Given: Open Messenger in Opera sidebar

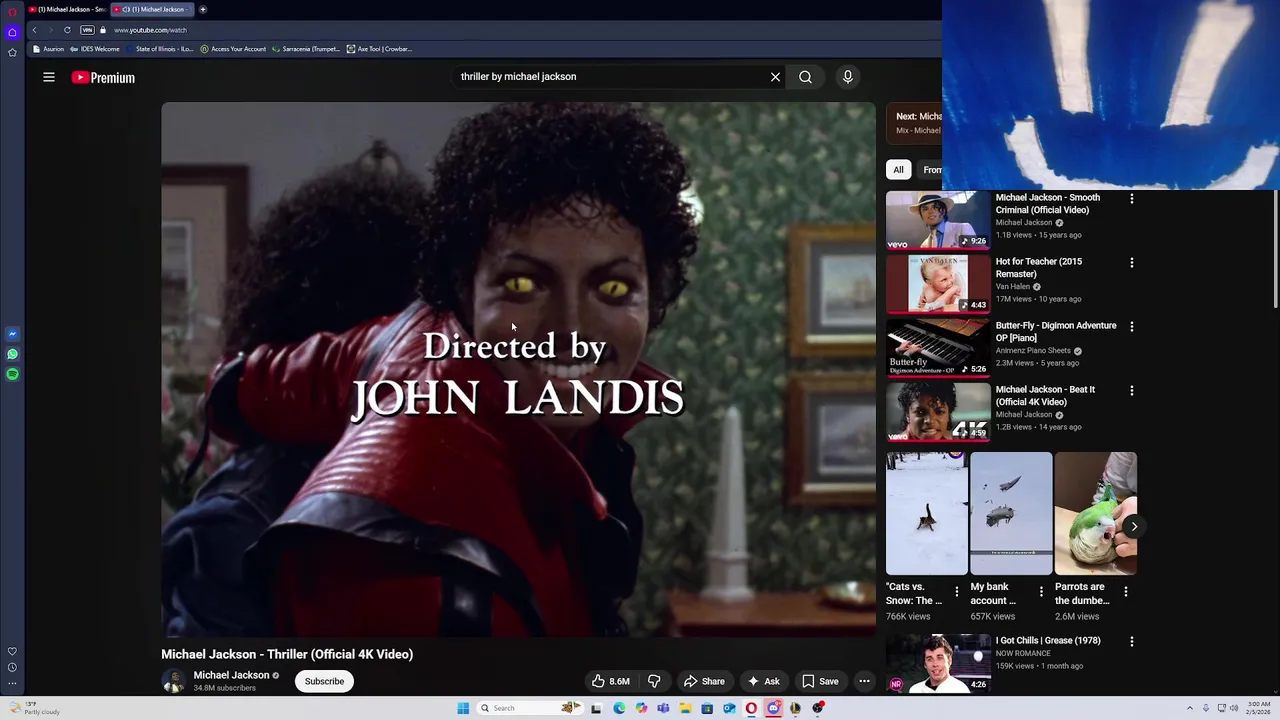Looking at the screenshot, I should pos(12,334).
